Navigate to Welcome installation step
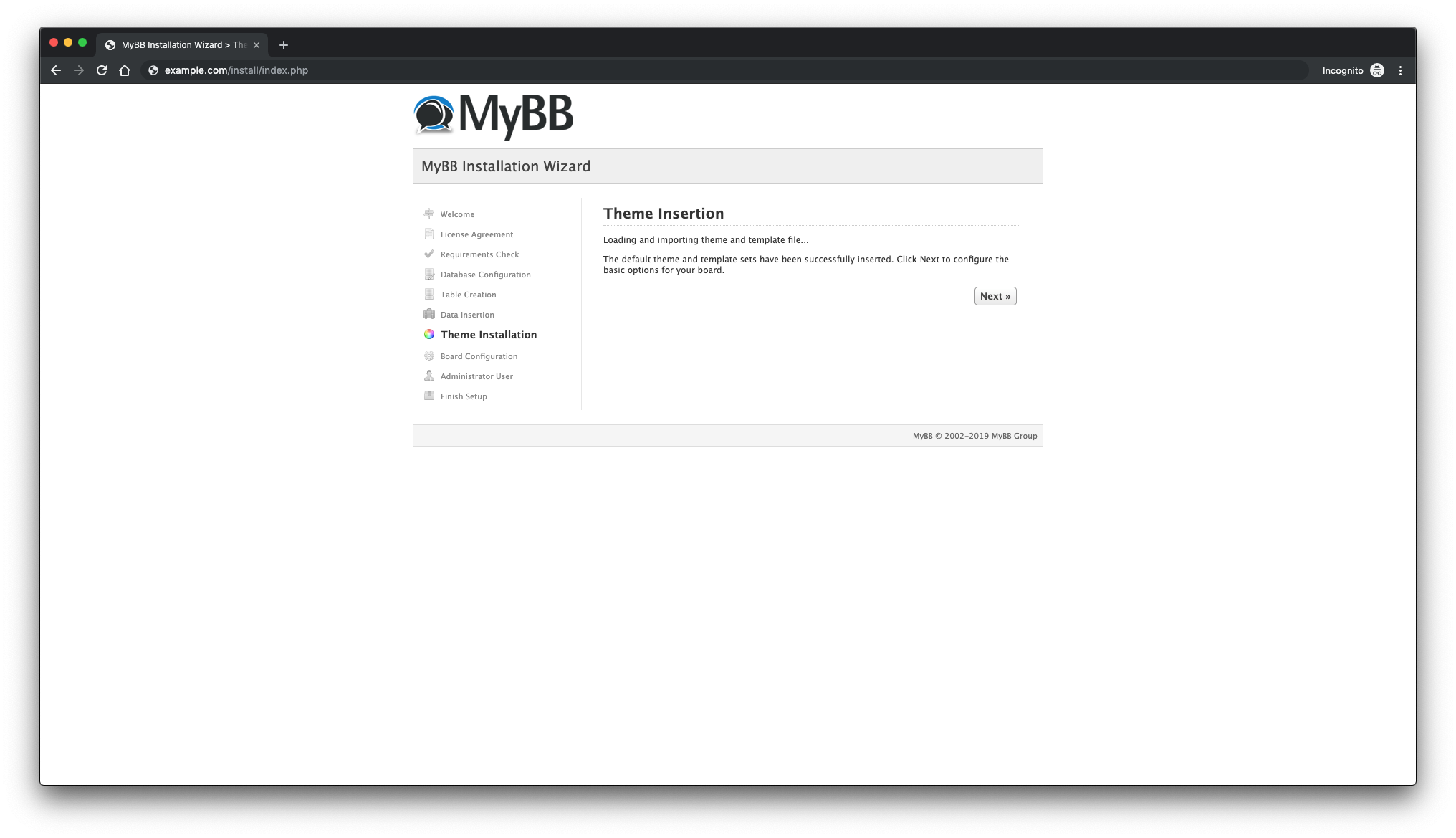The image size is (1456, 838). point(457,214)
